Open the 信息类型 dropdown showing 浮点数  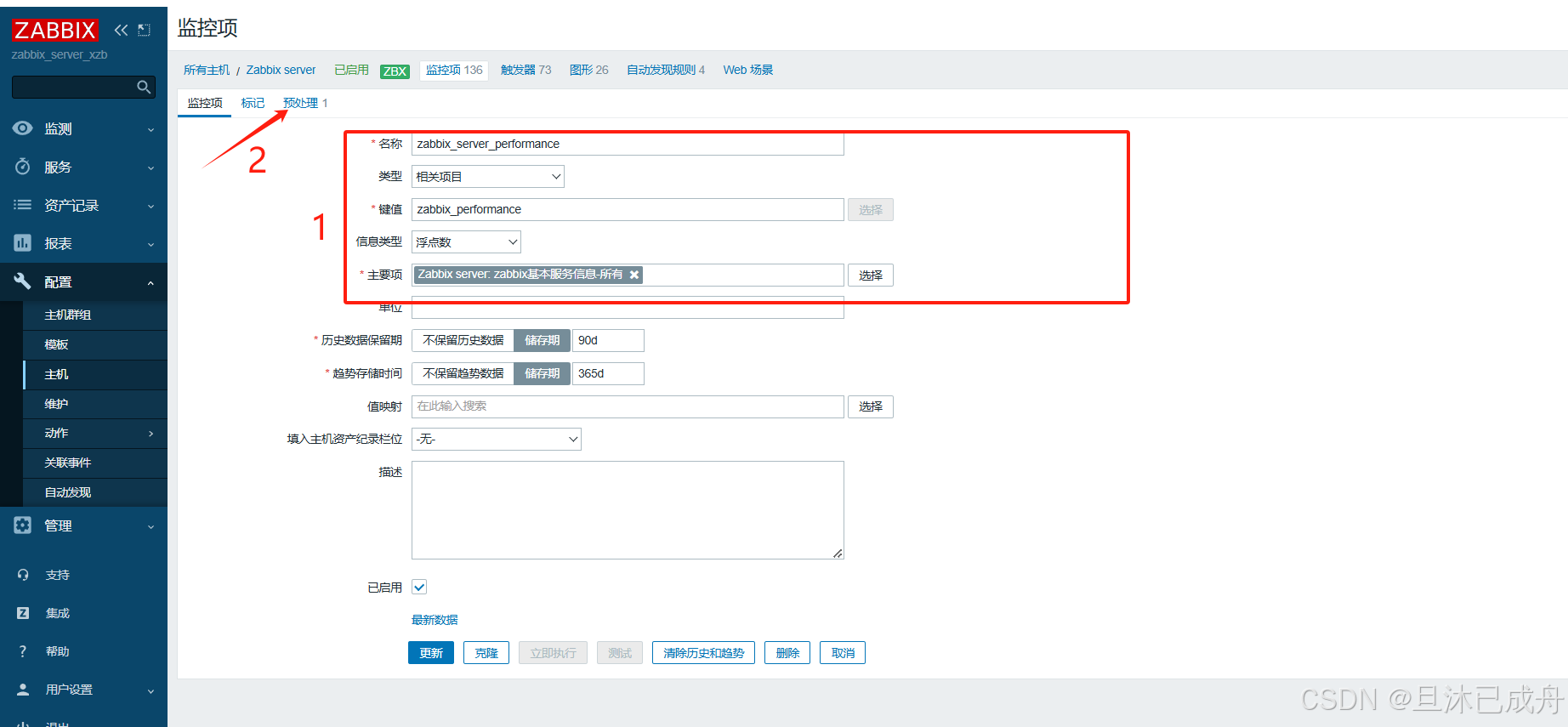(466, 241)
